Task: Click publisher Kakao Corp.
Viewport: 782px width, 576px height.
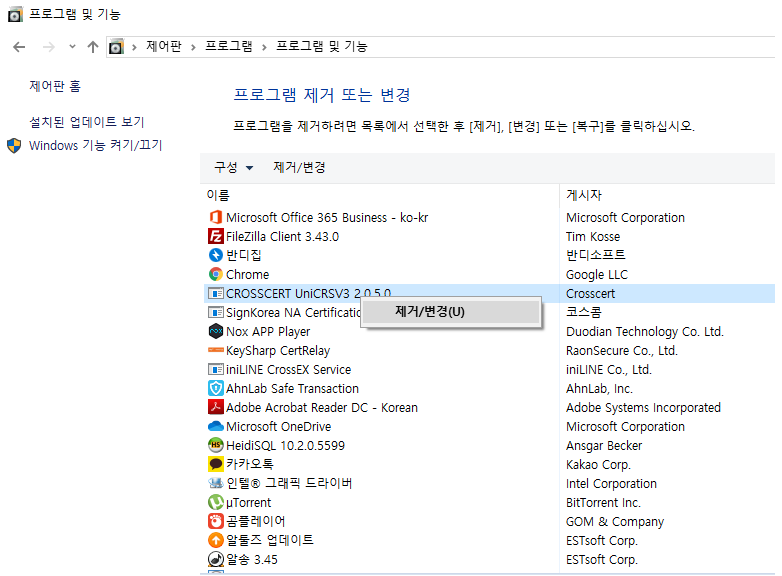Action: tap(598, 464)
